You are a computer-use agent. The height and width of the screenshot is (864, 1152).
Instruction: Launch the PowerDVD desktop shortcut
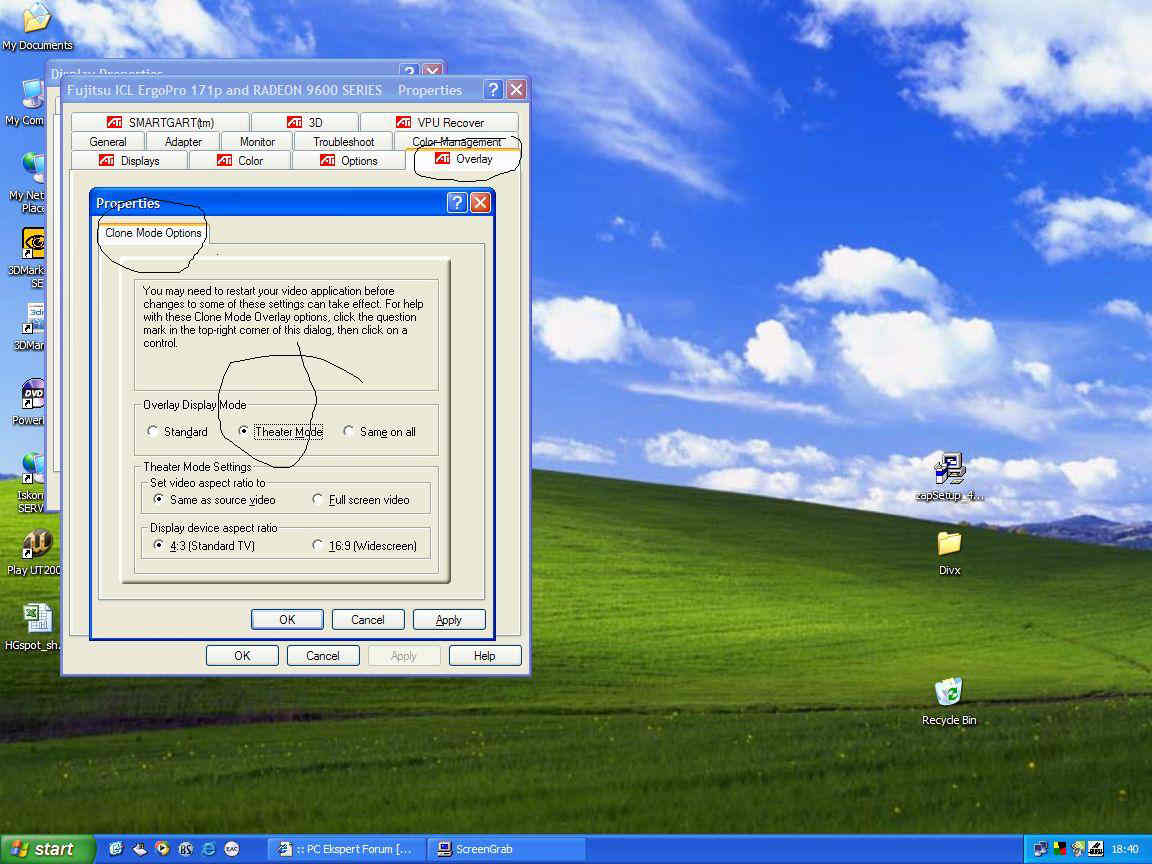coord(31,402)
